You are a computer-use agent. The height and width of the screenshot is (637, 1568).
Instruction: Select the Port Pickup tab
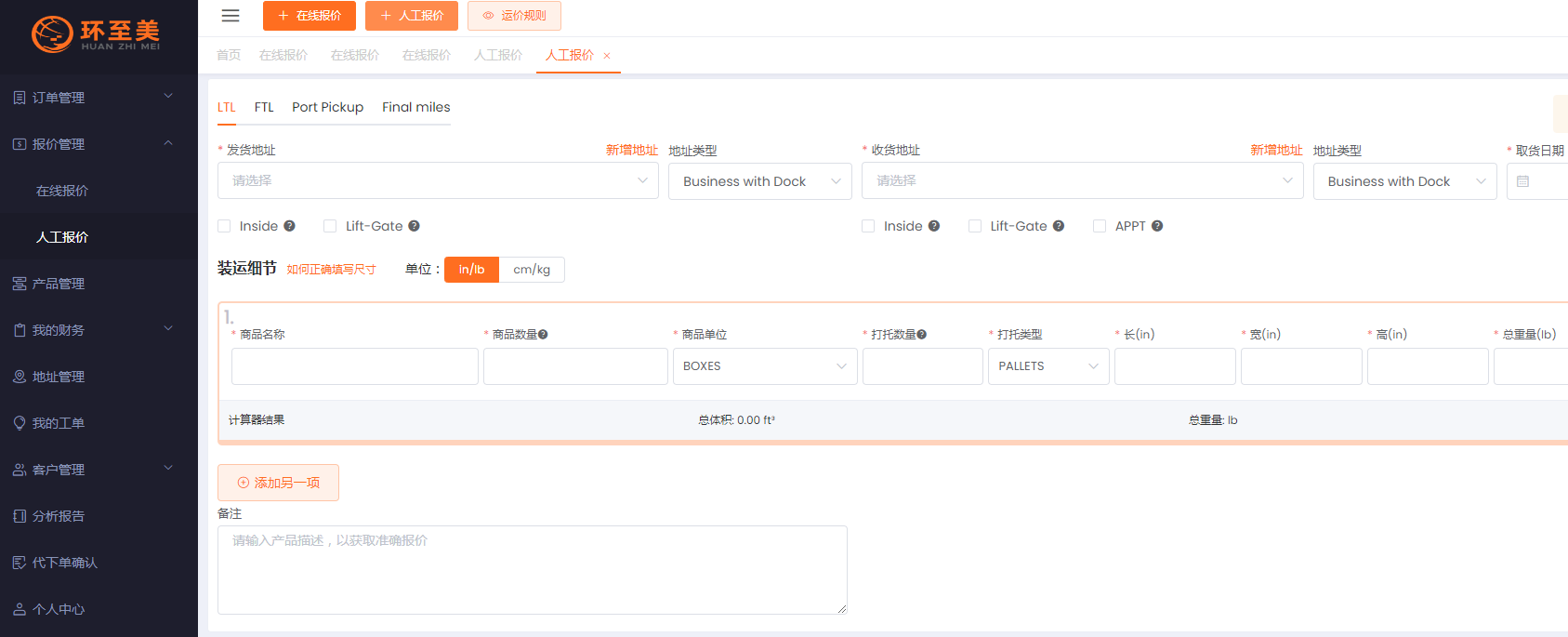click(327, 107)
